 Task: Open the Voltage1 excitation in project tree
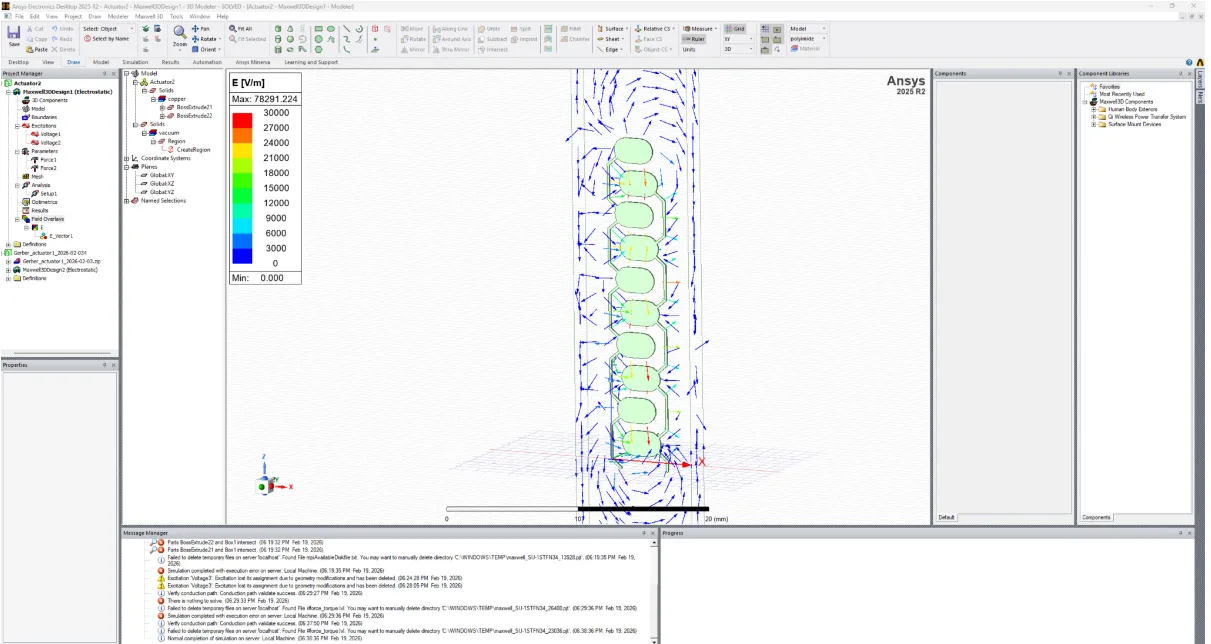50,134
